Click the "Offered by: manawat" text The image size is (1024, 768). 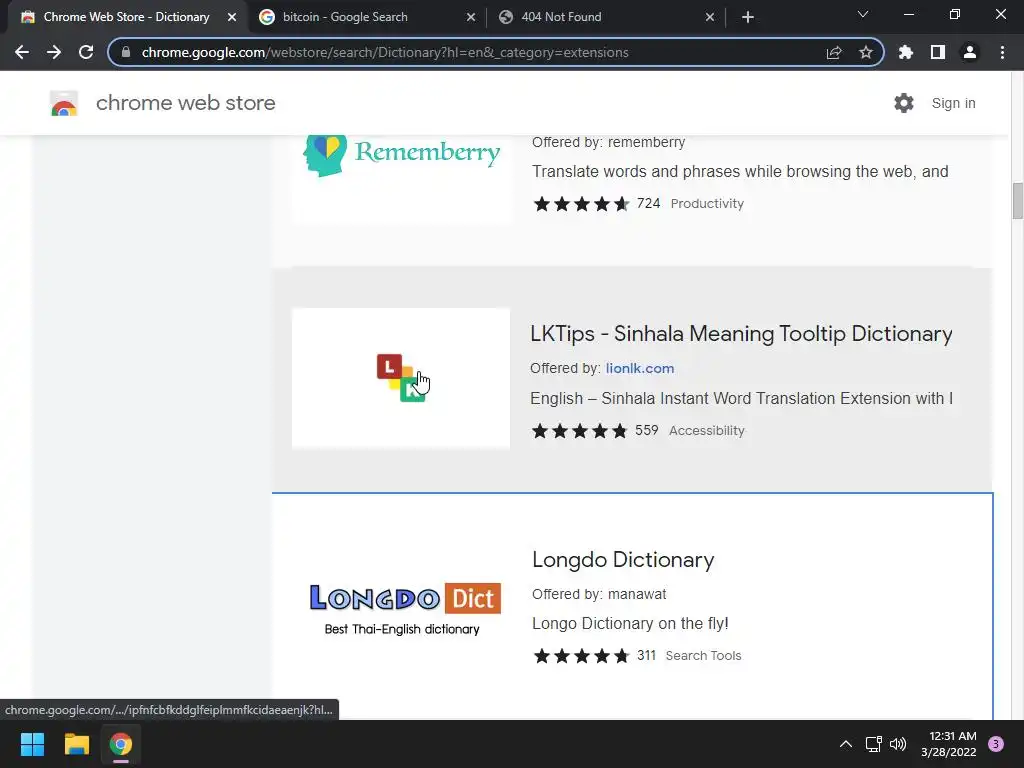[599, 594]
